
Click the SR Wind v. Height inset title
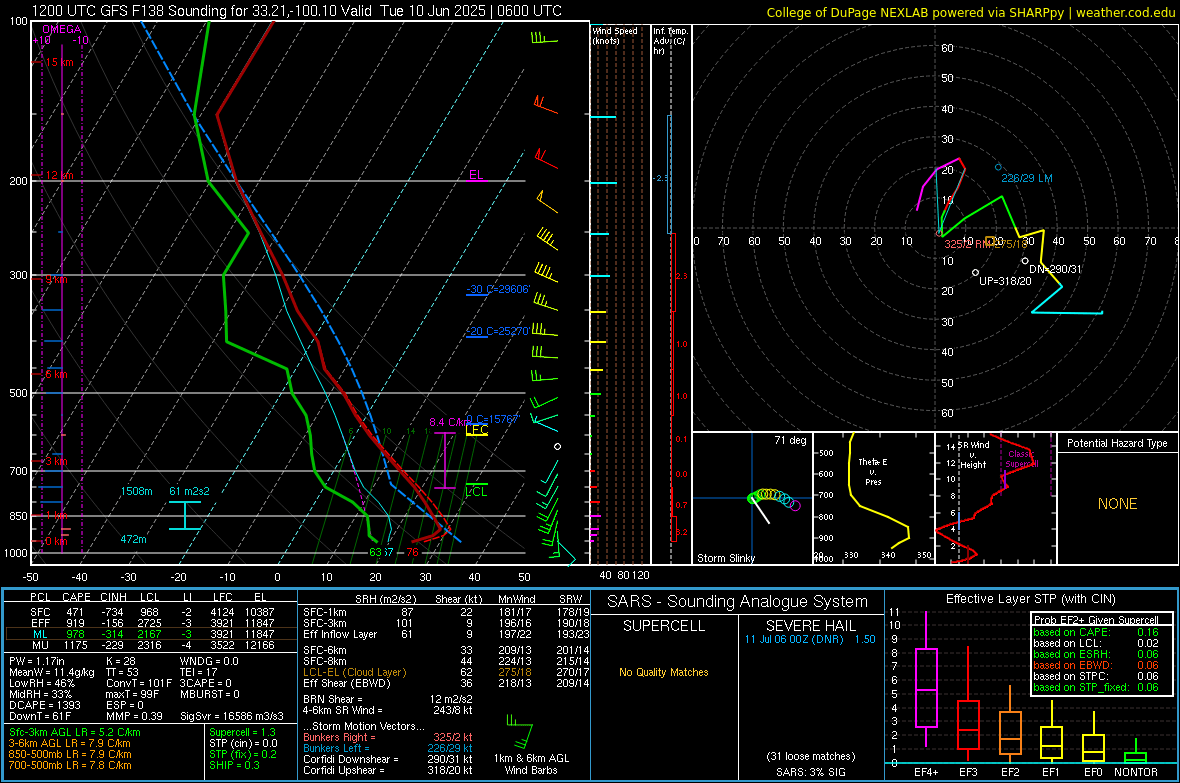pyautogui.click(x=973, y=455)
